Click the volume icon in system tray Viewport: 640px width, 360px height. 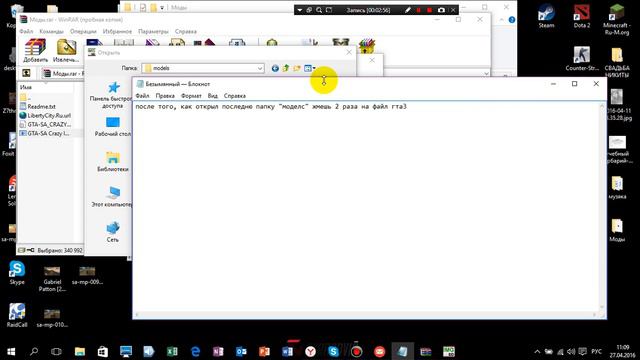(x=571, y=351)
